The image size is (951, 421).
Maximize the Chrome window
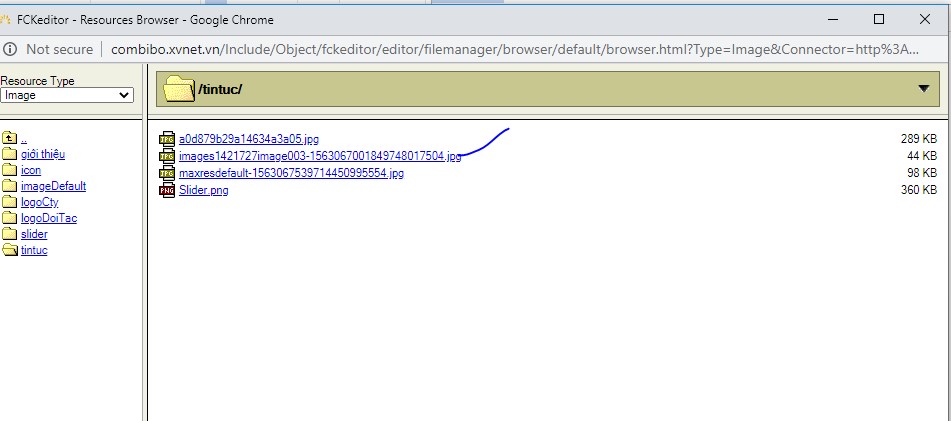point(878,19)
